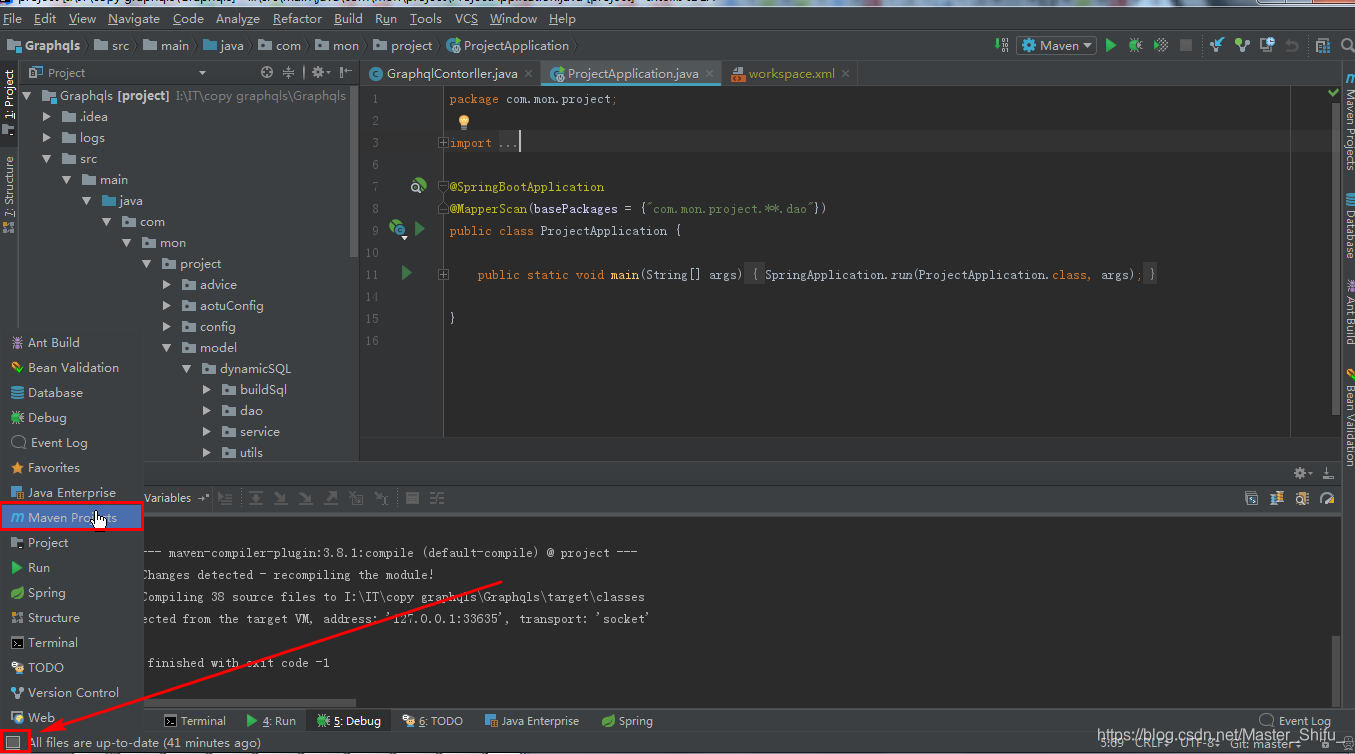Open 4: Run tool window button
This screenshot has width=1355, height=754.
(271, 720)
